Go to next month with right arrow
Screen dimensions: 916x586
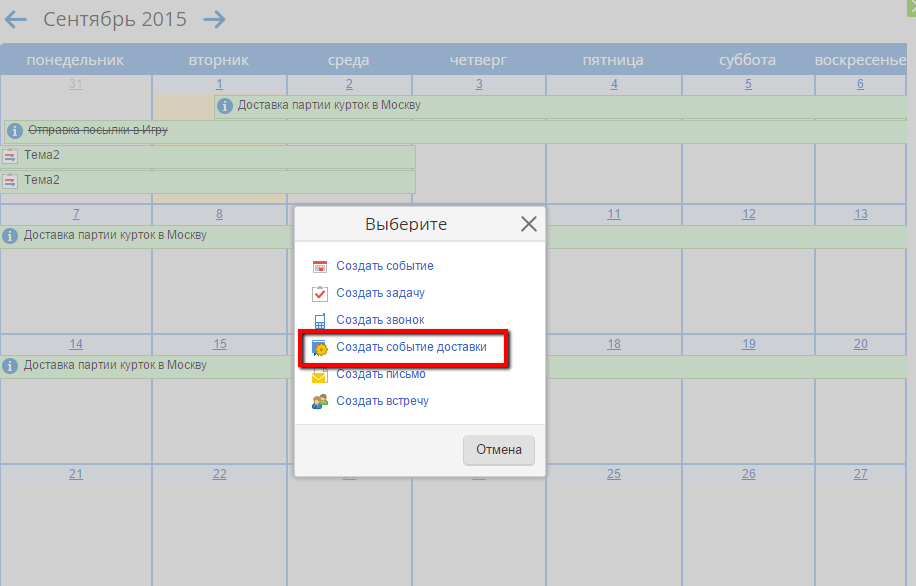coord(214,20)
